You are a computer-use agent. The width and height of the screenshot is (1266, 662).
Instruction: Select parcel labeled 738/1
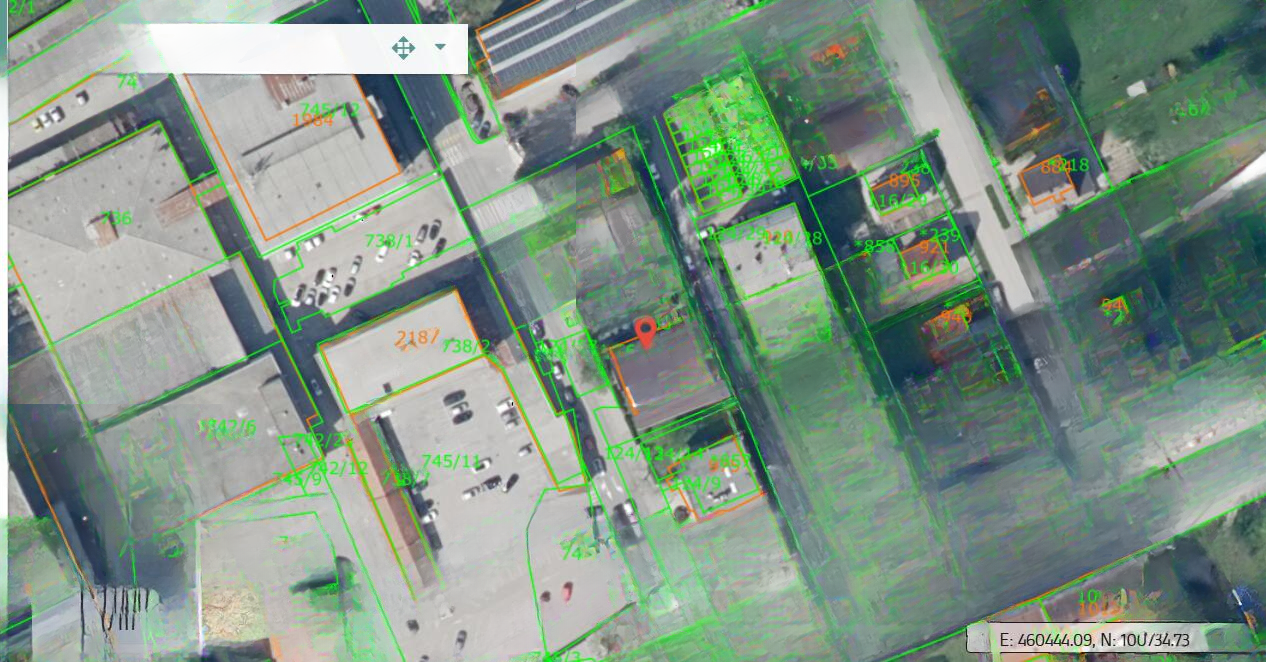pos(389,241)
